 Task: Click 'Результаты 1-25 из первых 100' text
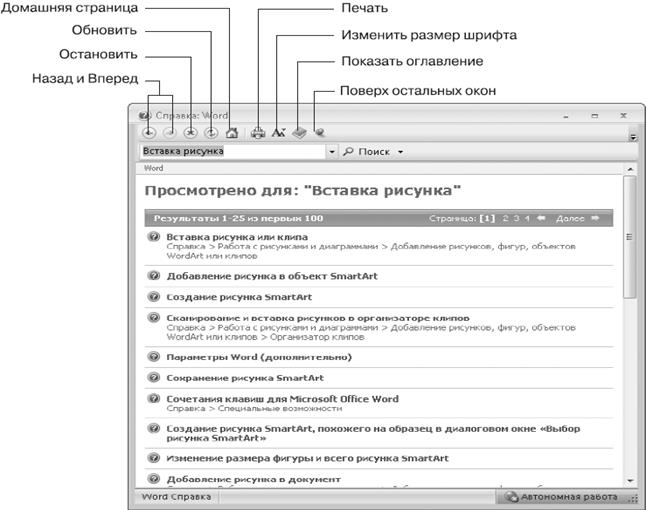click(238, 218)
